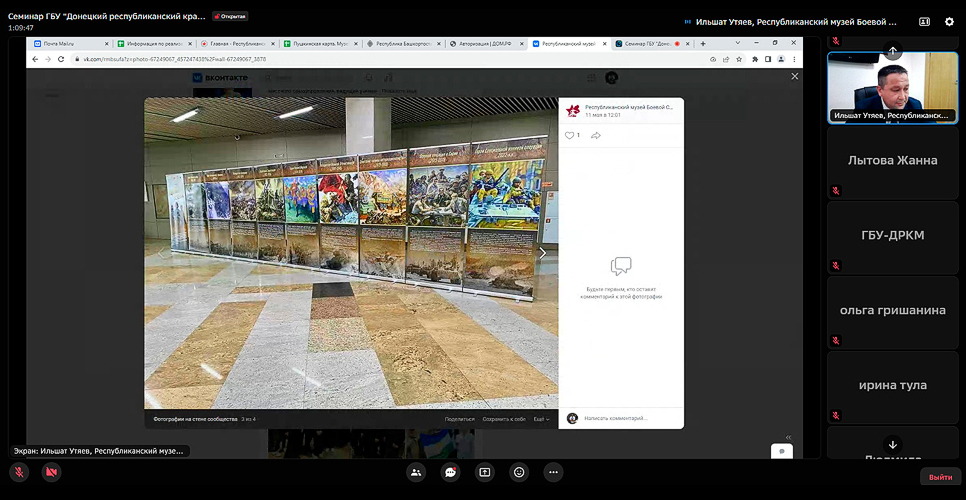Switch to Авторизация ДОМ.РФ browser tab

point(485,44)
